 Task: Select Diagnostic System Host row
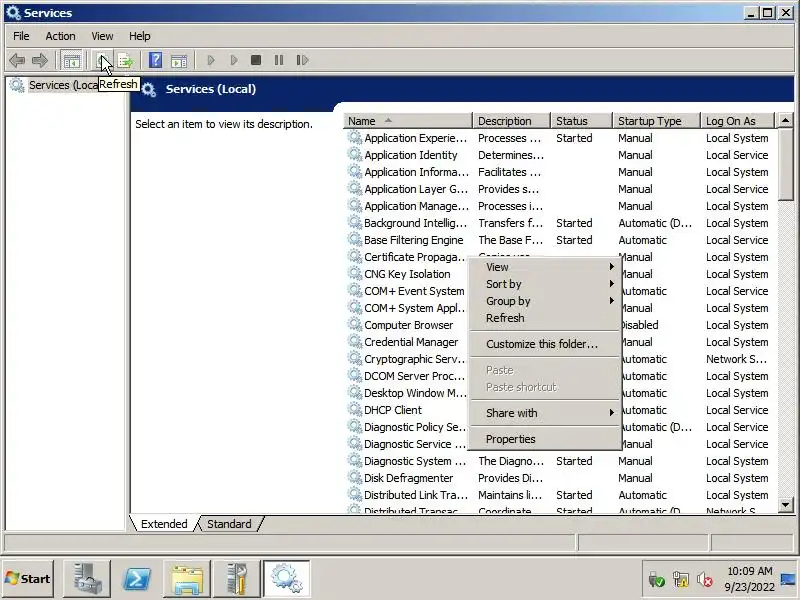tap(560, 461)
